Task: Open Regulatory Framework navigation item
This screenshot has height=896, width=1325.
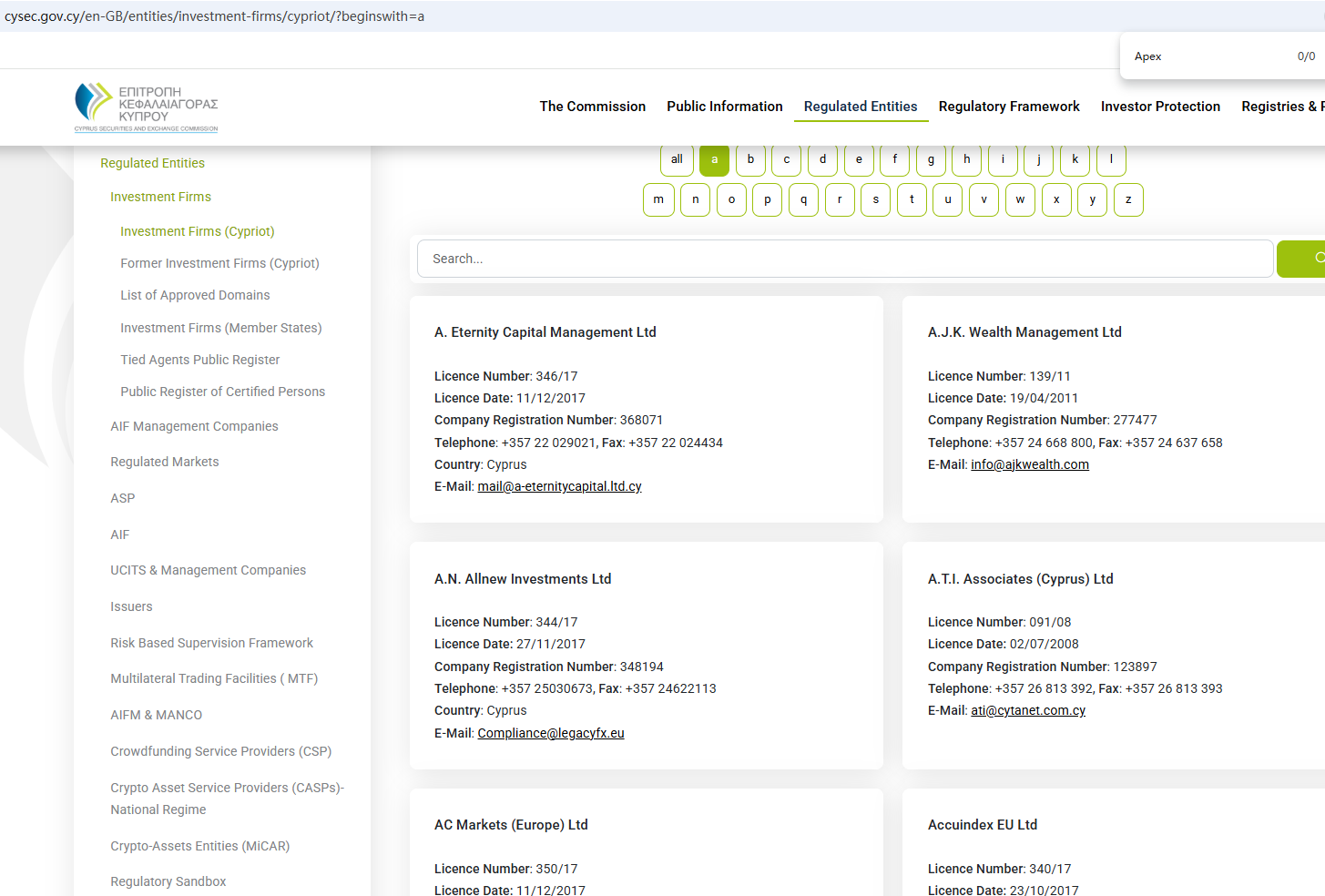Action: point(1008,107)
